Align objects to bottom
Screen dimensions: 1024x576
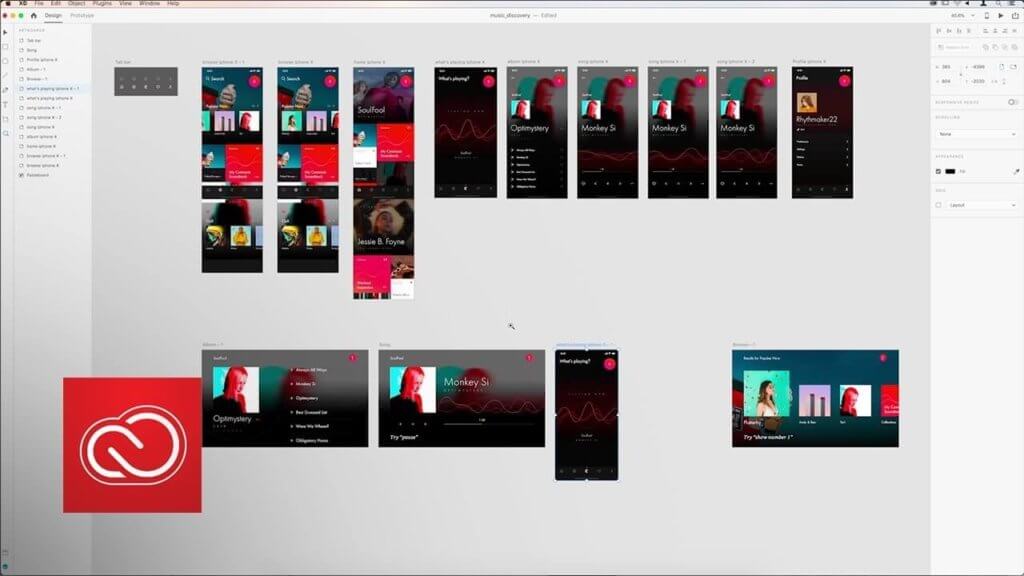tap(959, 30)
